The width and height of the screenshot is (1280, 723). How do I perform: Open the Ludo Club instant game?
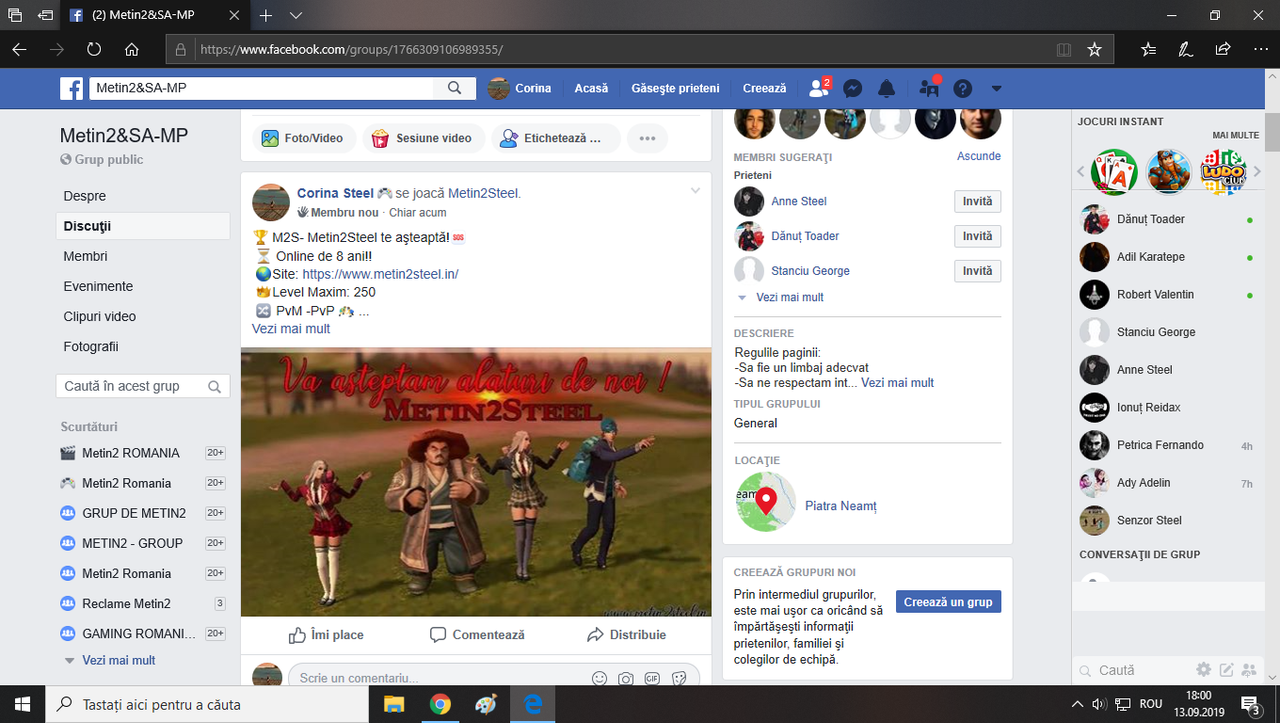[1223, 172]
